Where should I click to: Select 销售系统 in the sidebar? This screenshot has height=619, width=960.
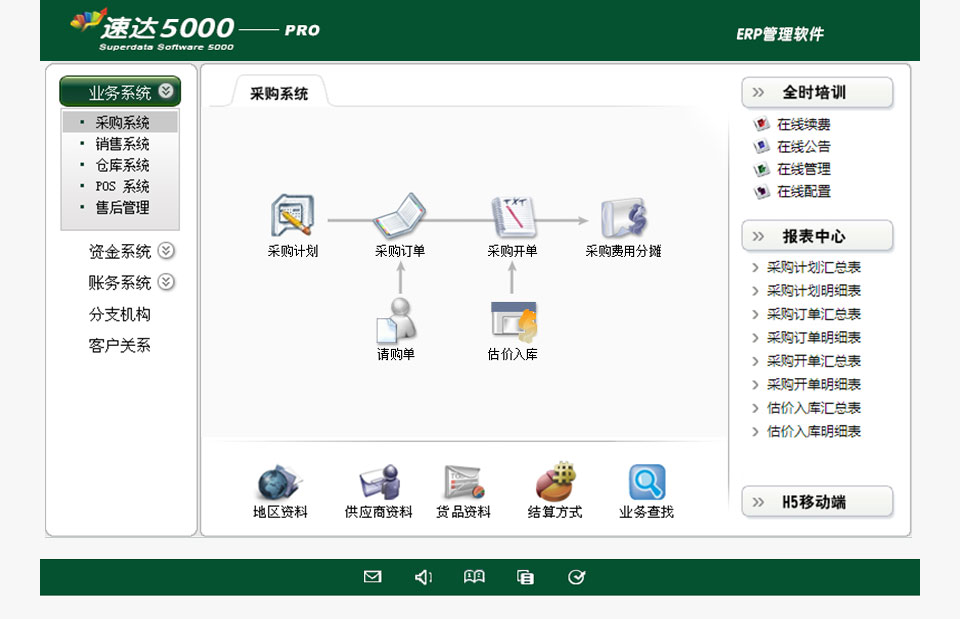point(120,144)
